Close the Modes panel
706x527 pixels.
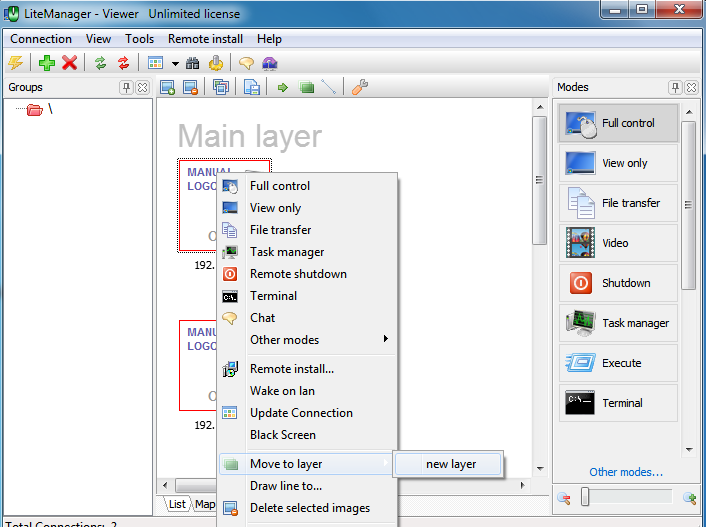click(691, 87)
